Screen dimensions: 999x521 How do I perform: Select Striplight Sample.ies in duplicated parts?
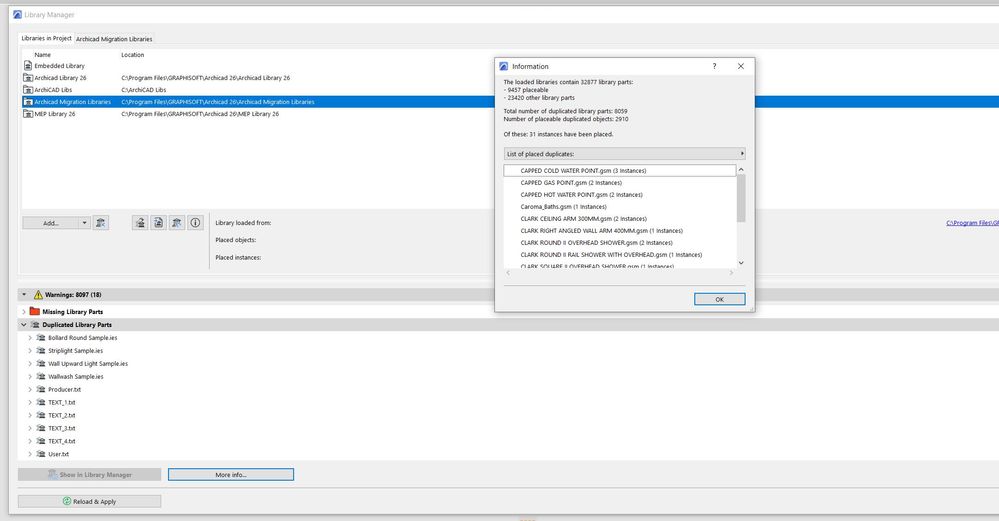(75, 351)
